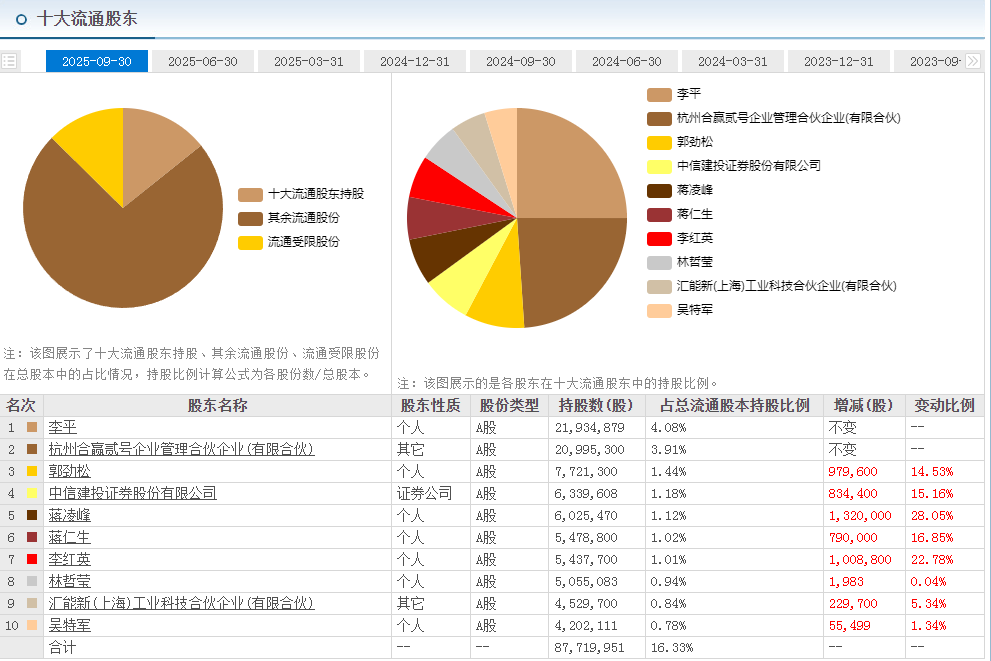Click legend swatch for 流通受限股份
Image resolution: width=991 pixels, height=661 pixels.
[250, 243]
